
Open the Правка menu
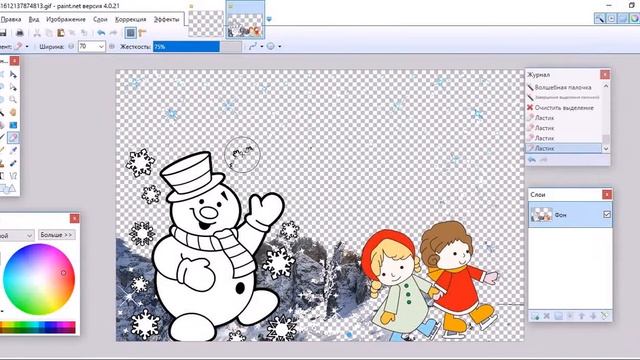[x=11, y=19]
